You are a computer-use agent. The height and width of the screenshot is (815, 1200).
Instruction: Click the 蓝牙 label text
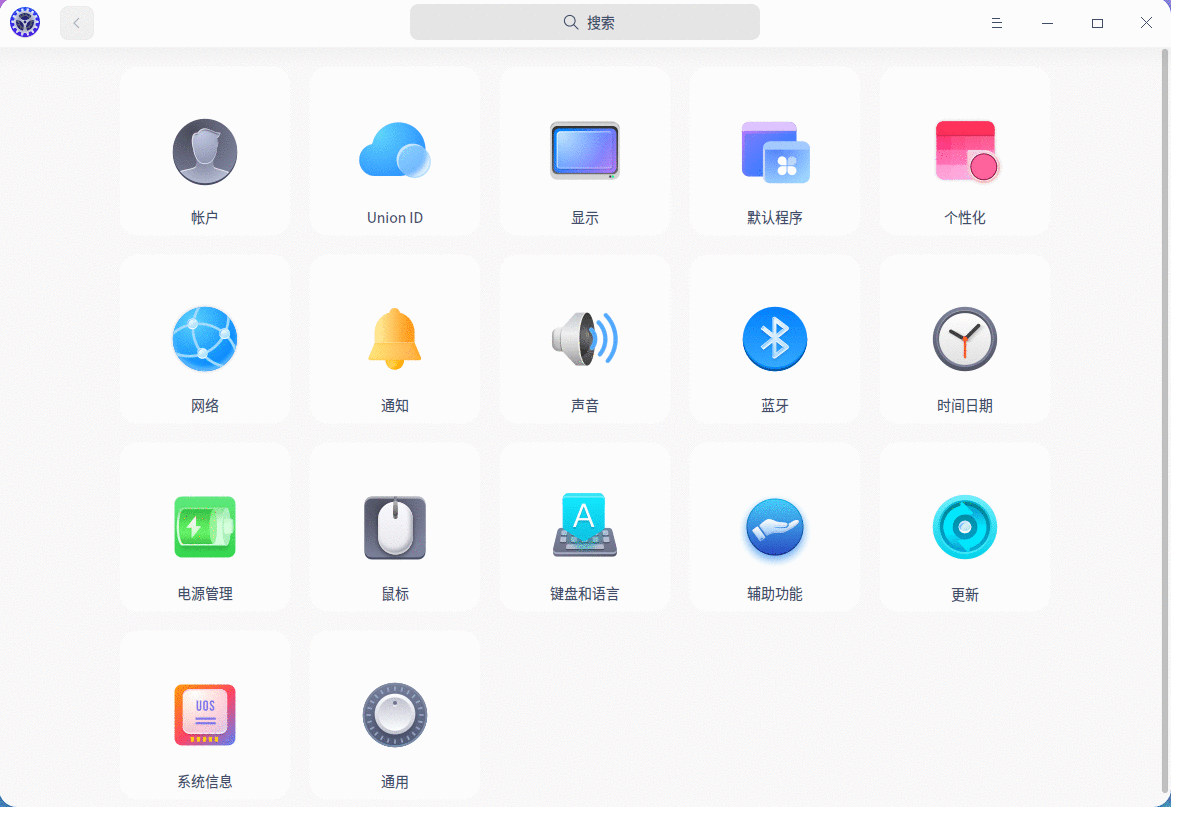(x=775, y=406)
